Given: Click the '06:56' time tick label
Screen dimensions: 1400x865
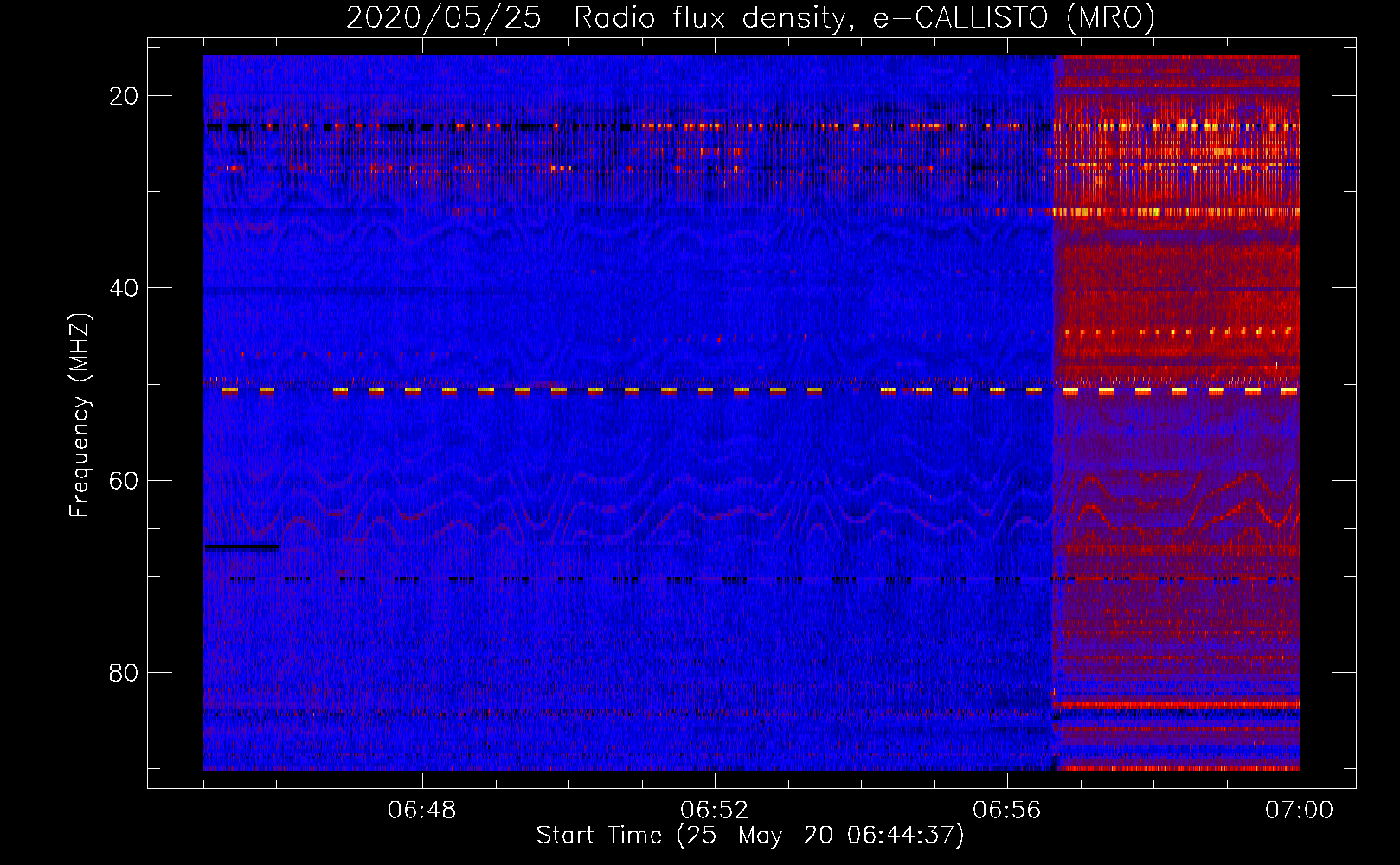Looking at the screenshot, I should (1007, 811).
